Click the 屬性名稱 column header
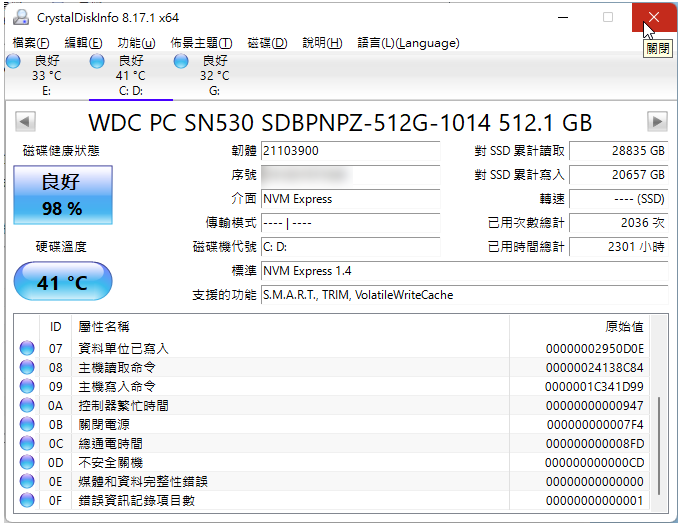Screen dimensions: 682x527 click(x=291, y=327)
